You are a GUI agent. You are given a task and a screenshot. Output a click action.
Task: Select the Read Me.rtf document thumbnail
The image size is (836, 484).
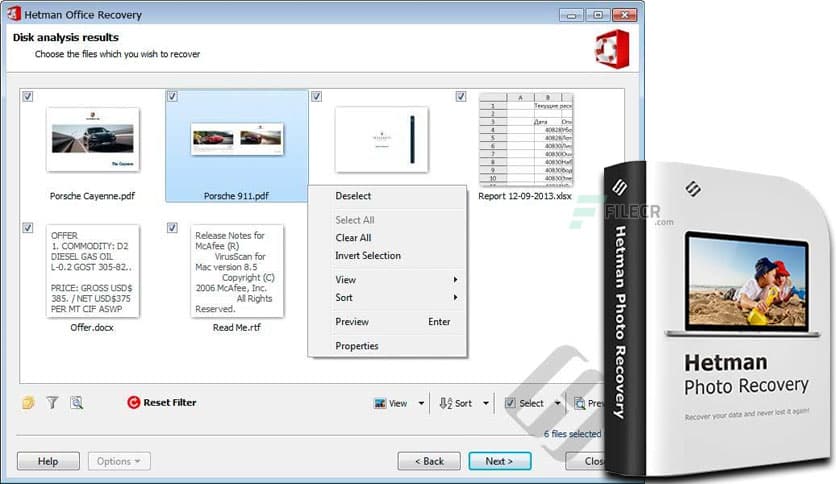pos(237,271)
